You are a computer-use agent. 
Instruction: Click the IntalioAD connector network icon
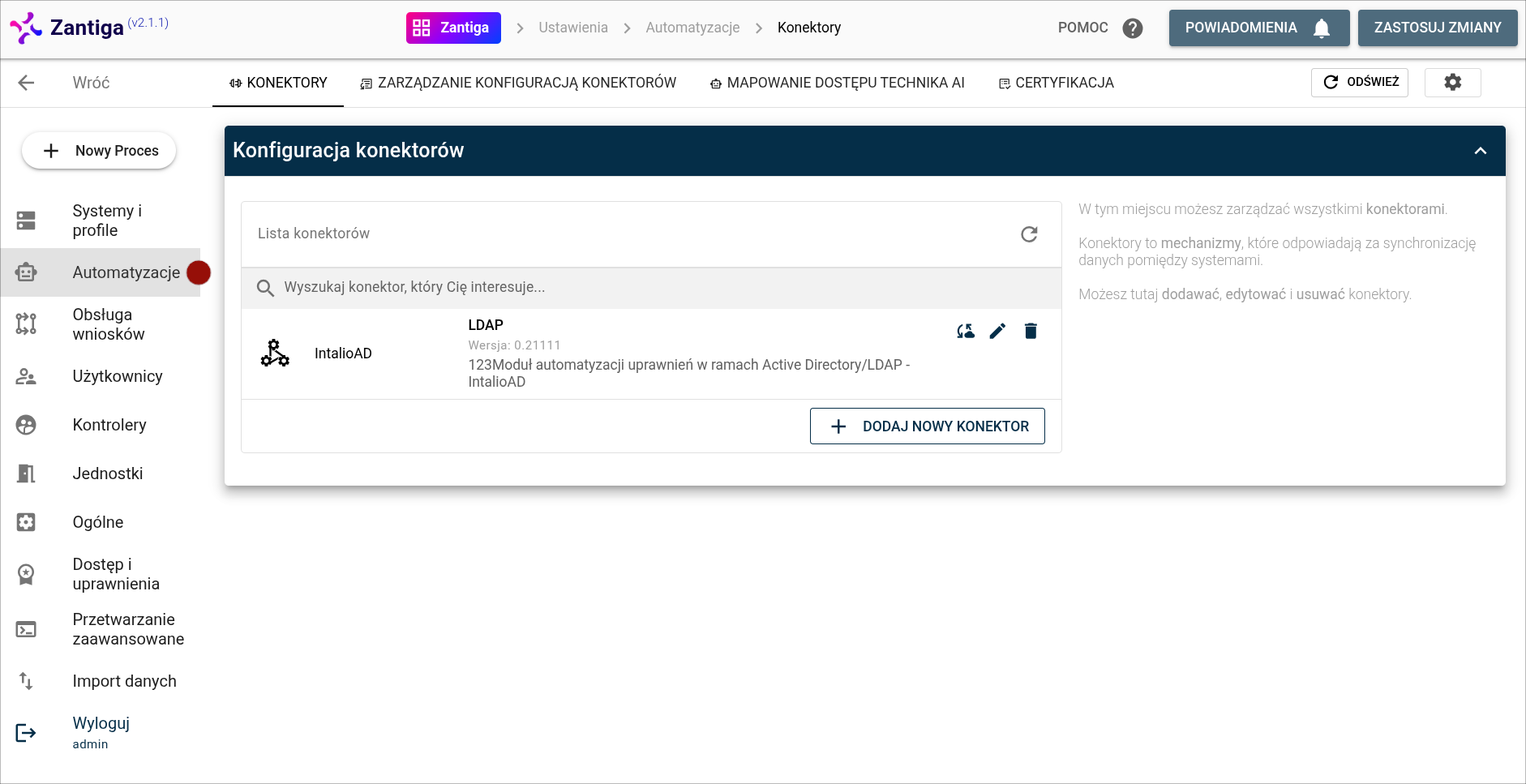[275, 353]
